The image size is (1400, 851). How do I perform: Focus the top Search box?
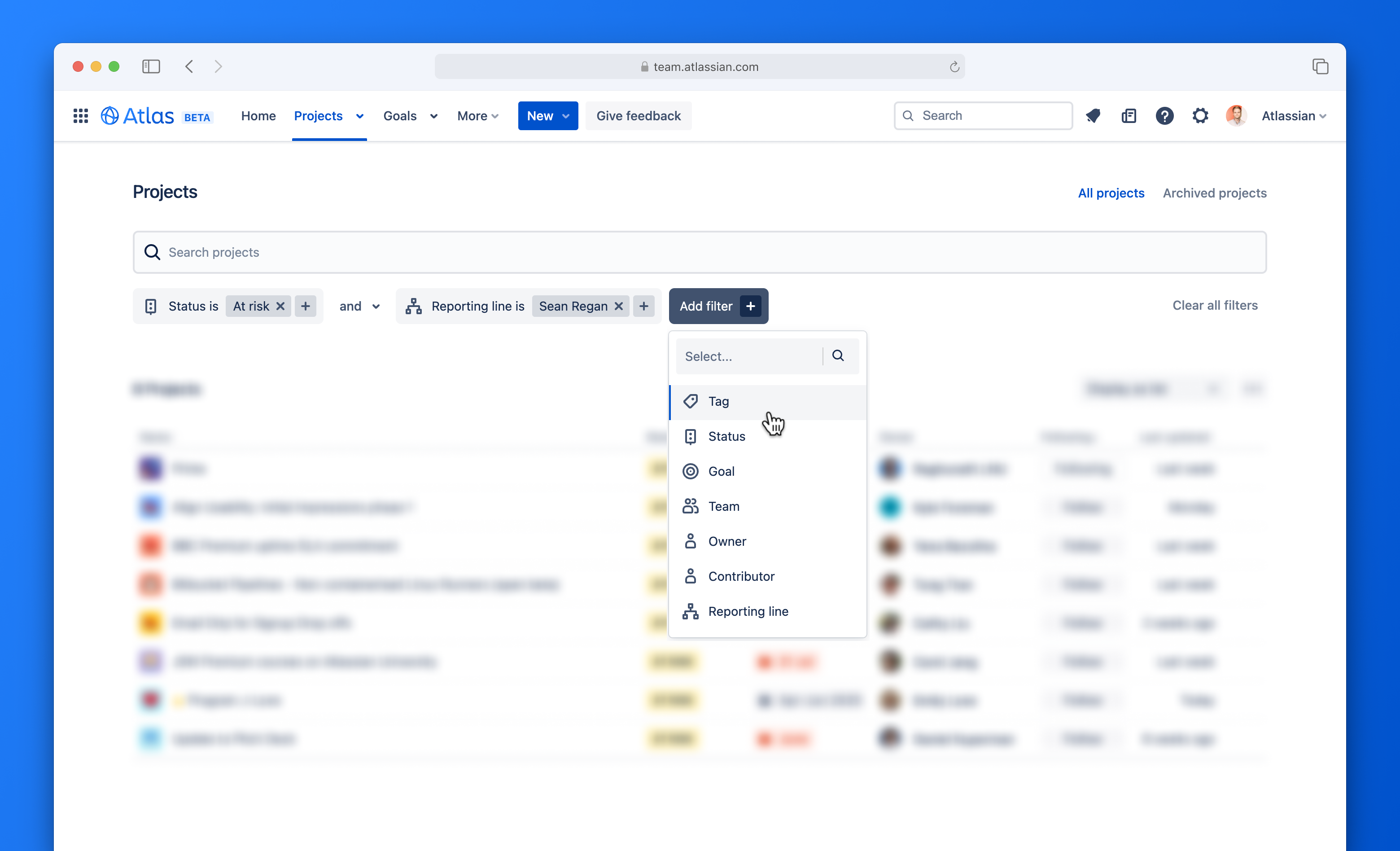tap(983, 116)
